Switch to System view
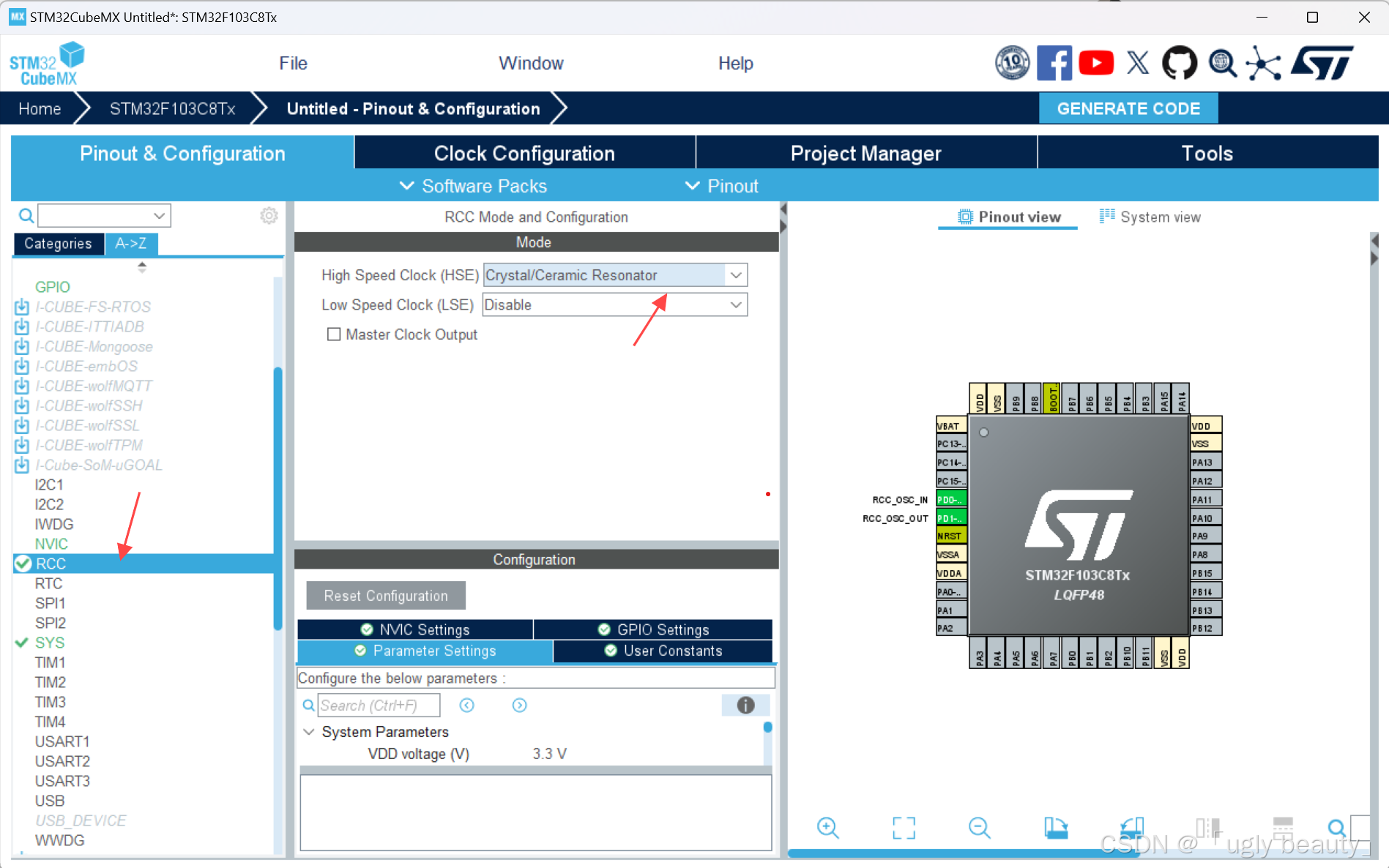The height and width of the screenshot is (868, 1389). (x=1150, y=217)
